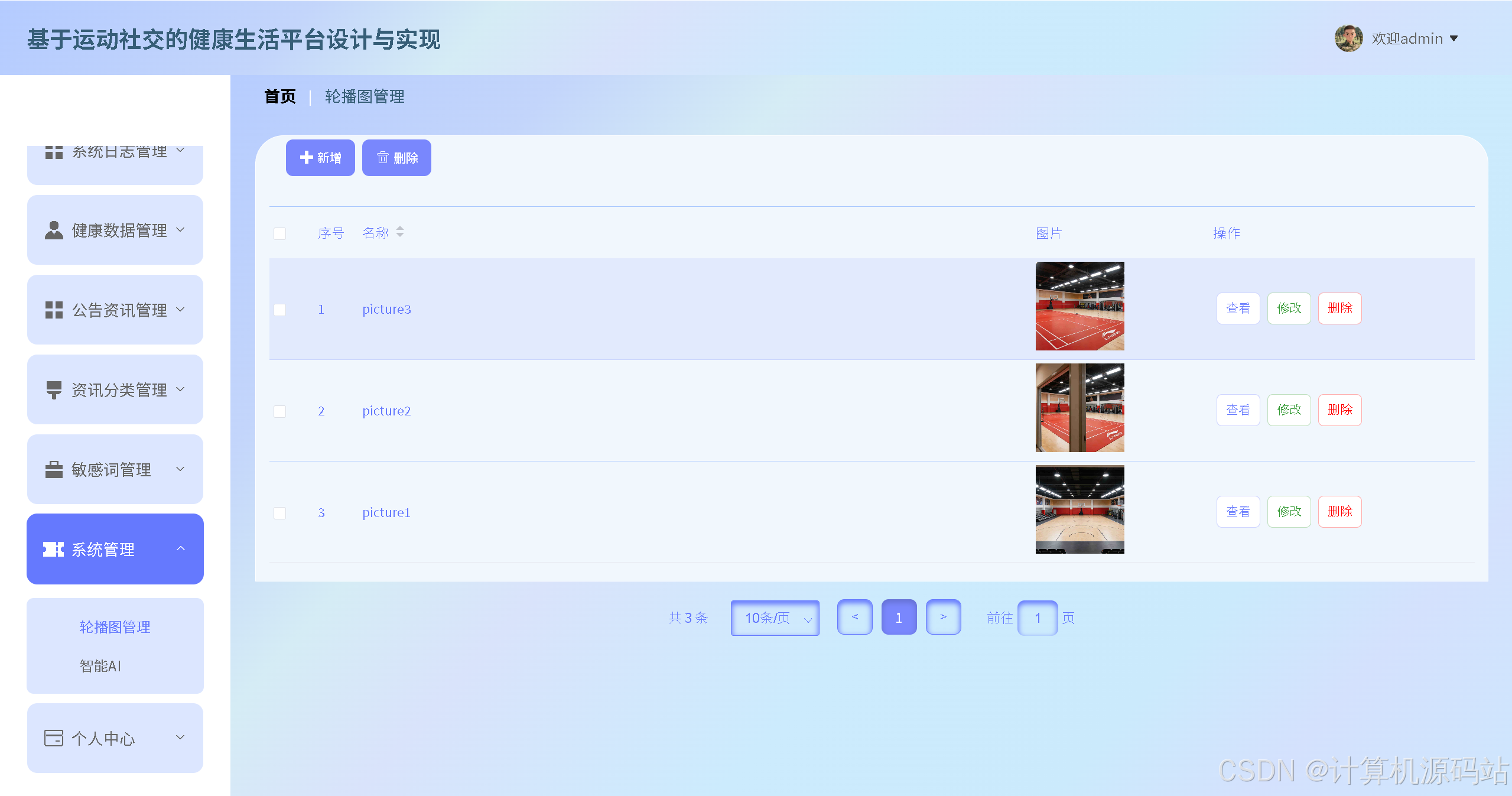Image resolution: width=1512 pixels, height=796 pixels.
Task: Click the picture3 thumbnail image
Action: pos(1080,306)
